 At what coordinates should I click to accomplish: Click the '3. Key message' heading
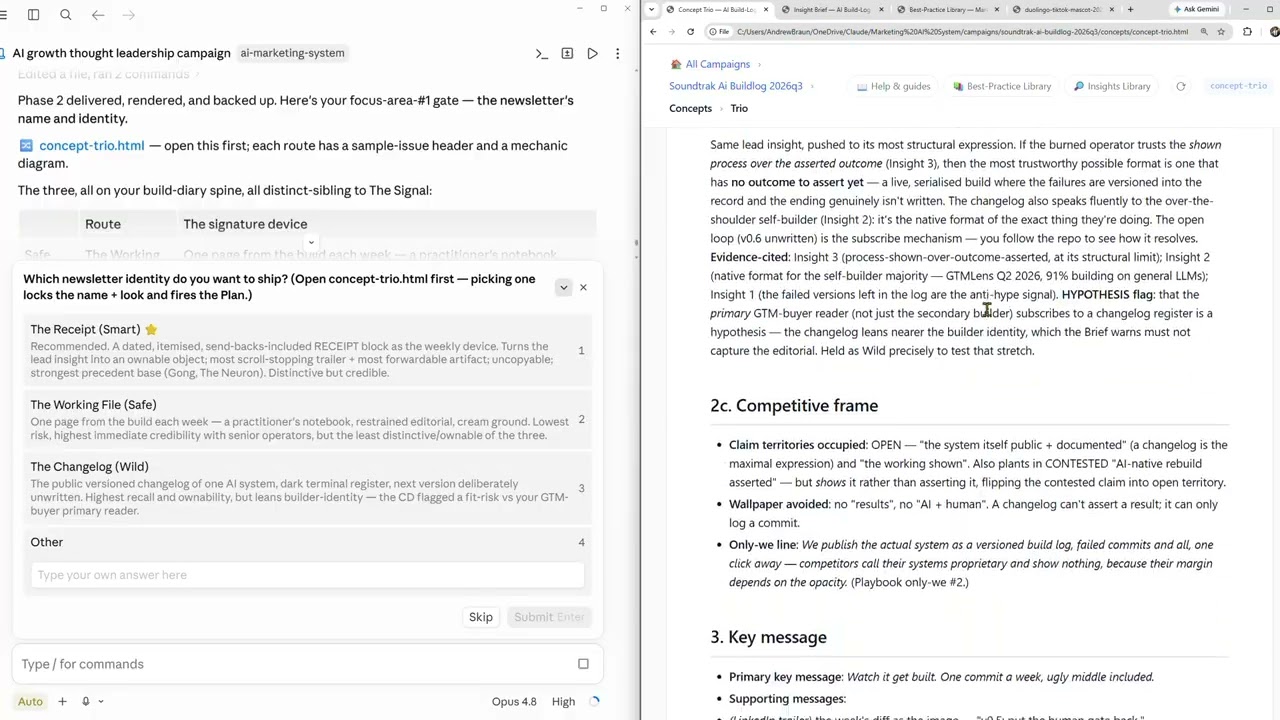pyautogui.click(x=769, y=637)
